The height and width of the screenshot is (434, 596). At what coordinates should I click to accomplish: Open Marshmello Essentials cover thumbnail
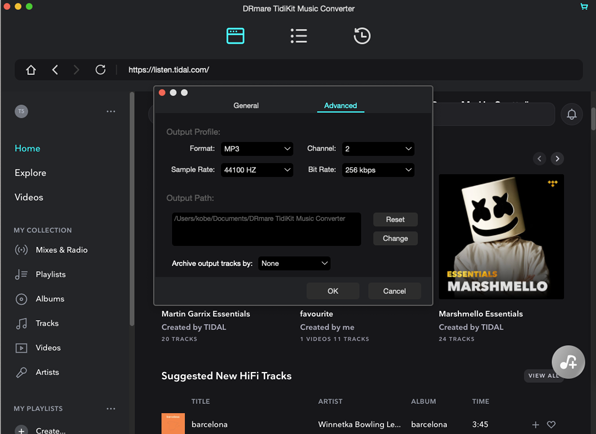tap(501, 236)
